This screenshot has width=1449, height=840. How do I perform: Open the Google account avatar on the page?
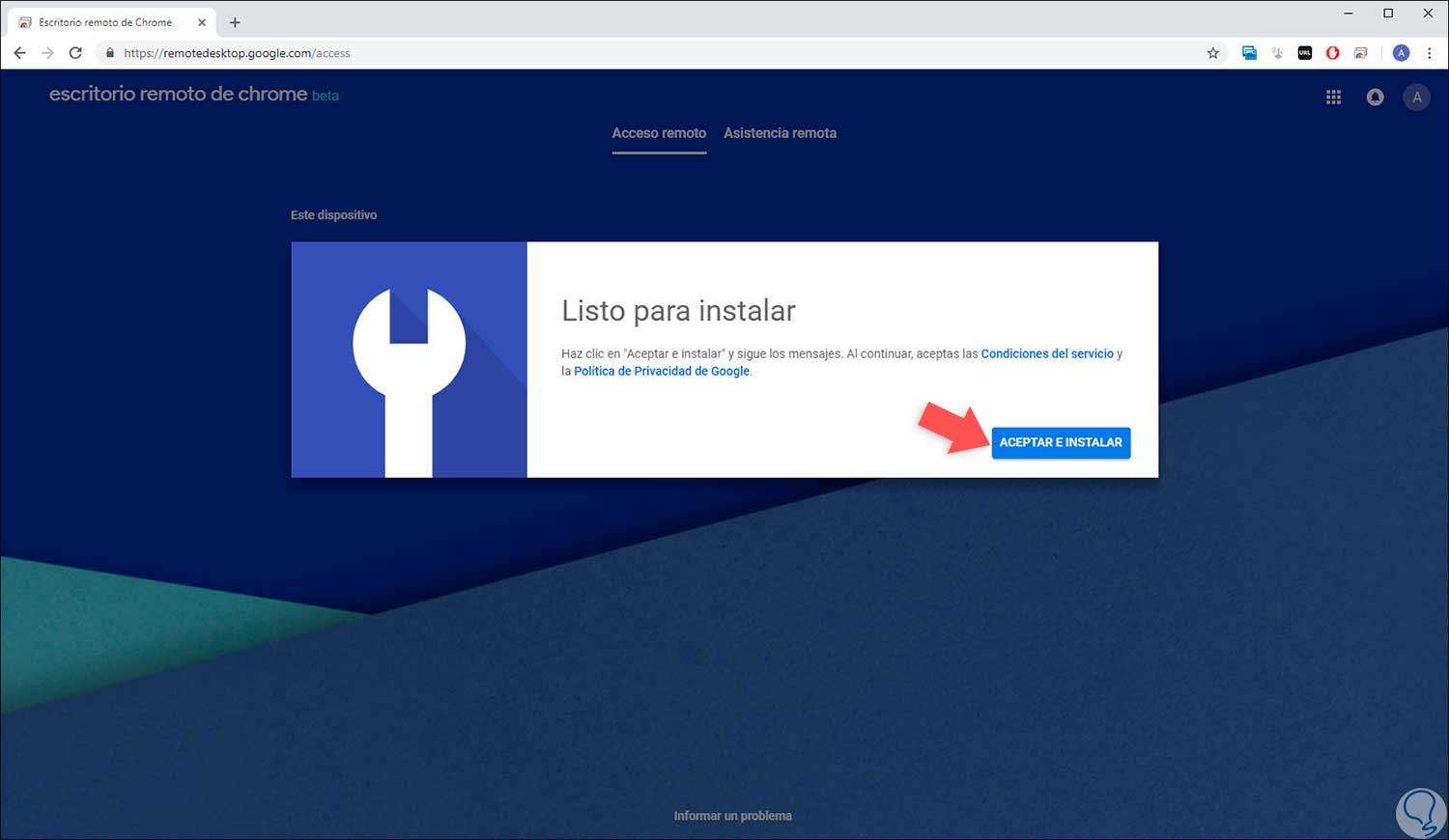click(1417, 97)
